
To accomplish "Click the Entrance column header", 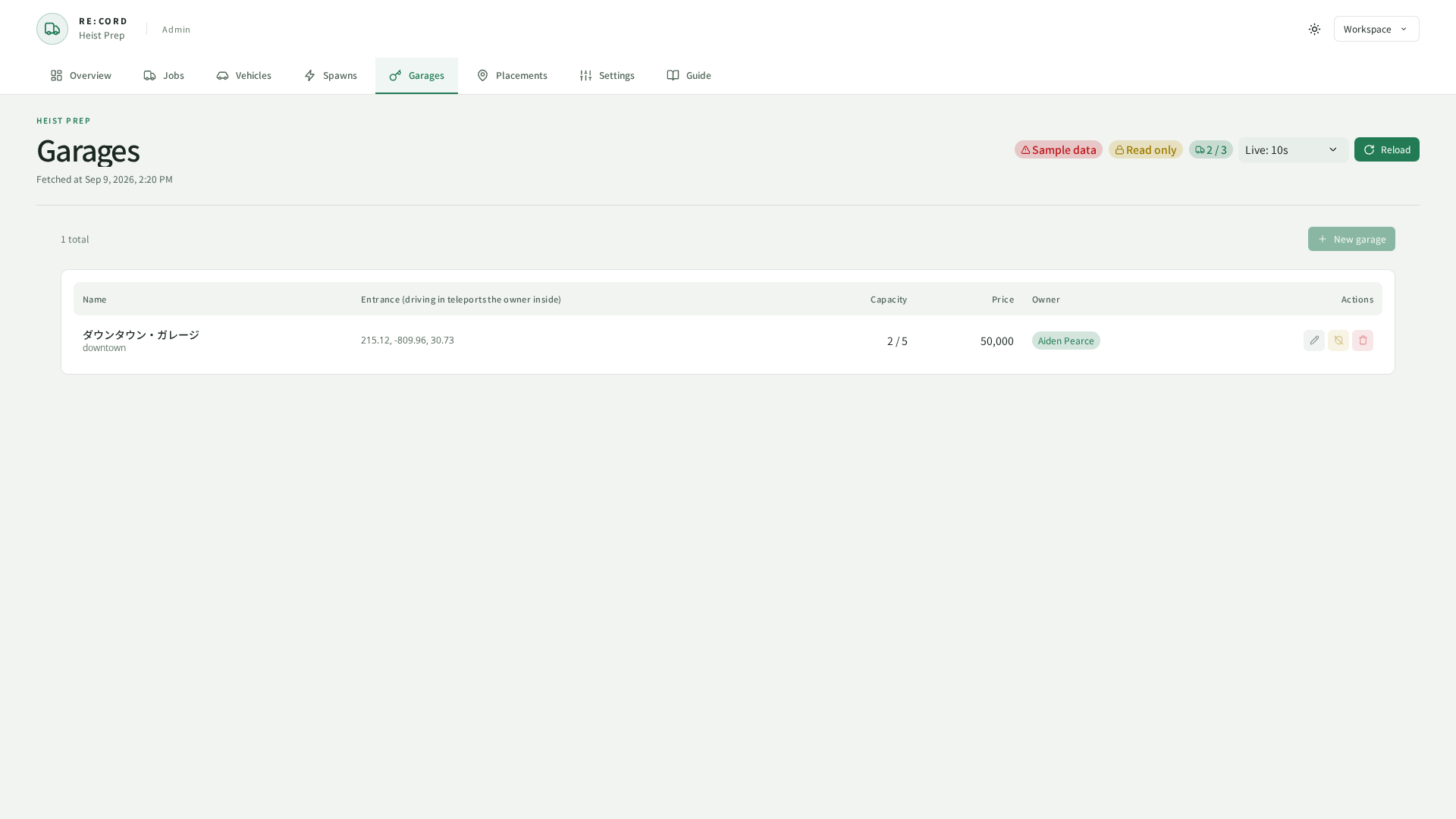I will point(461,299).
